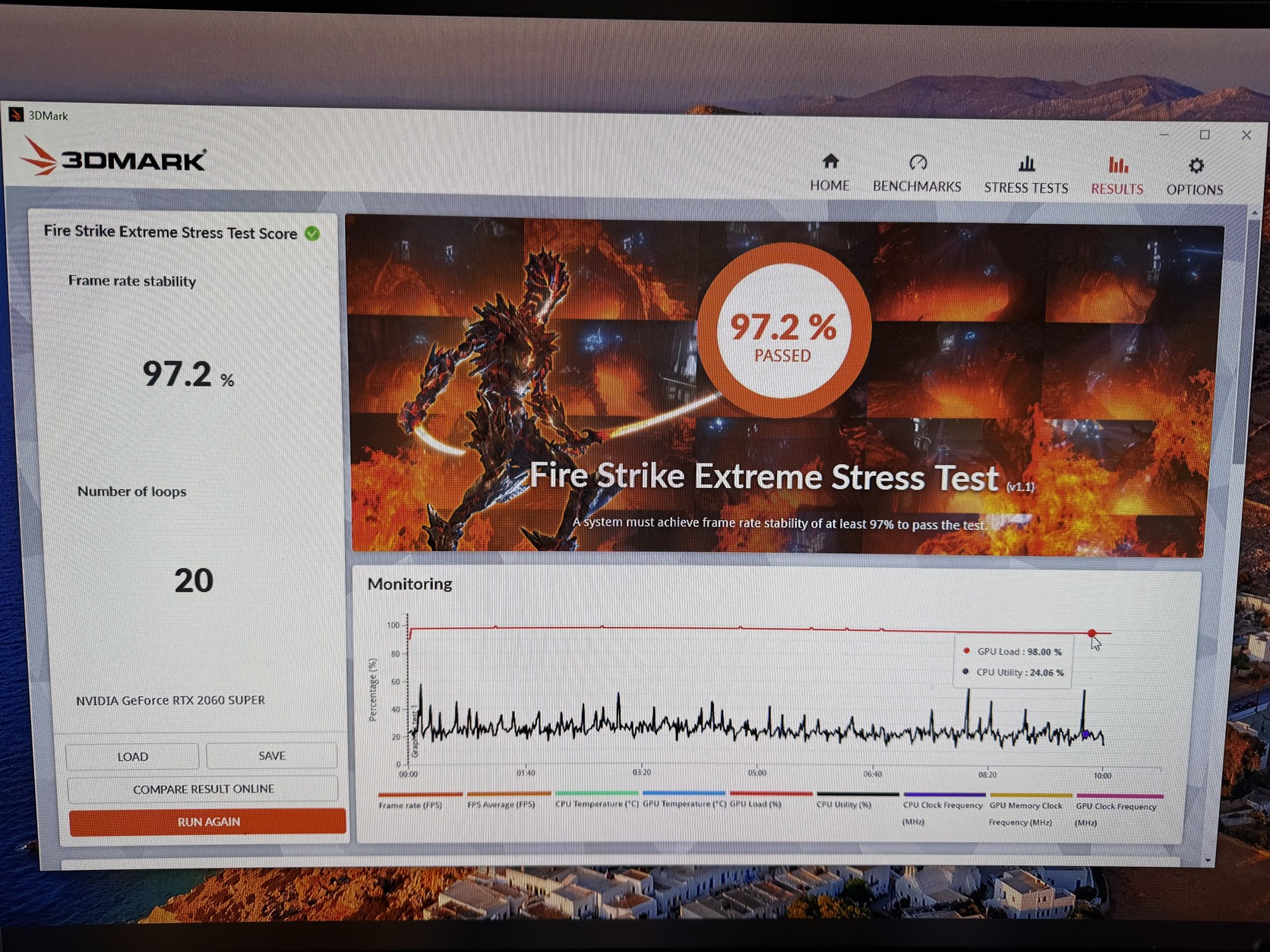Open the Results section
Screen dimensions: 1270x952
(1117, 177)
